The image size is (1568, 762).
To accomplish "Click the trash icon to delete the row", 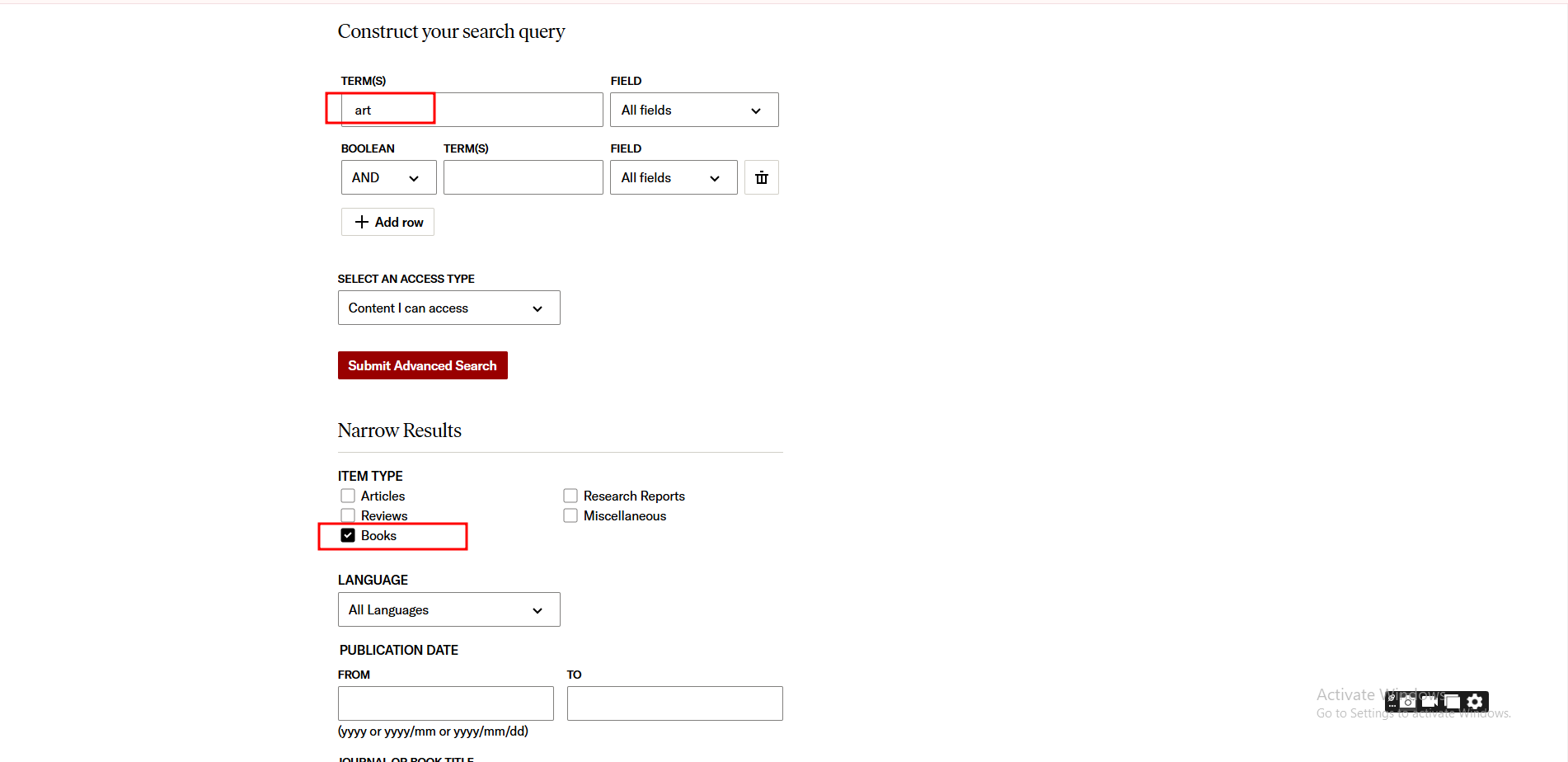I will [x=761, y=177].
